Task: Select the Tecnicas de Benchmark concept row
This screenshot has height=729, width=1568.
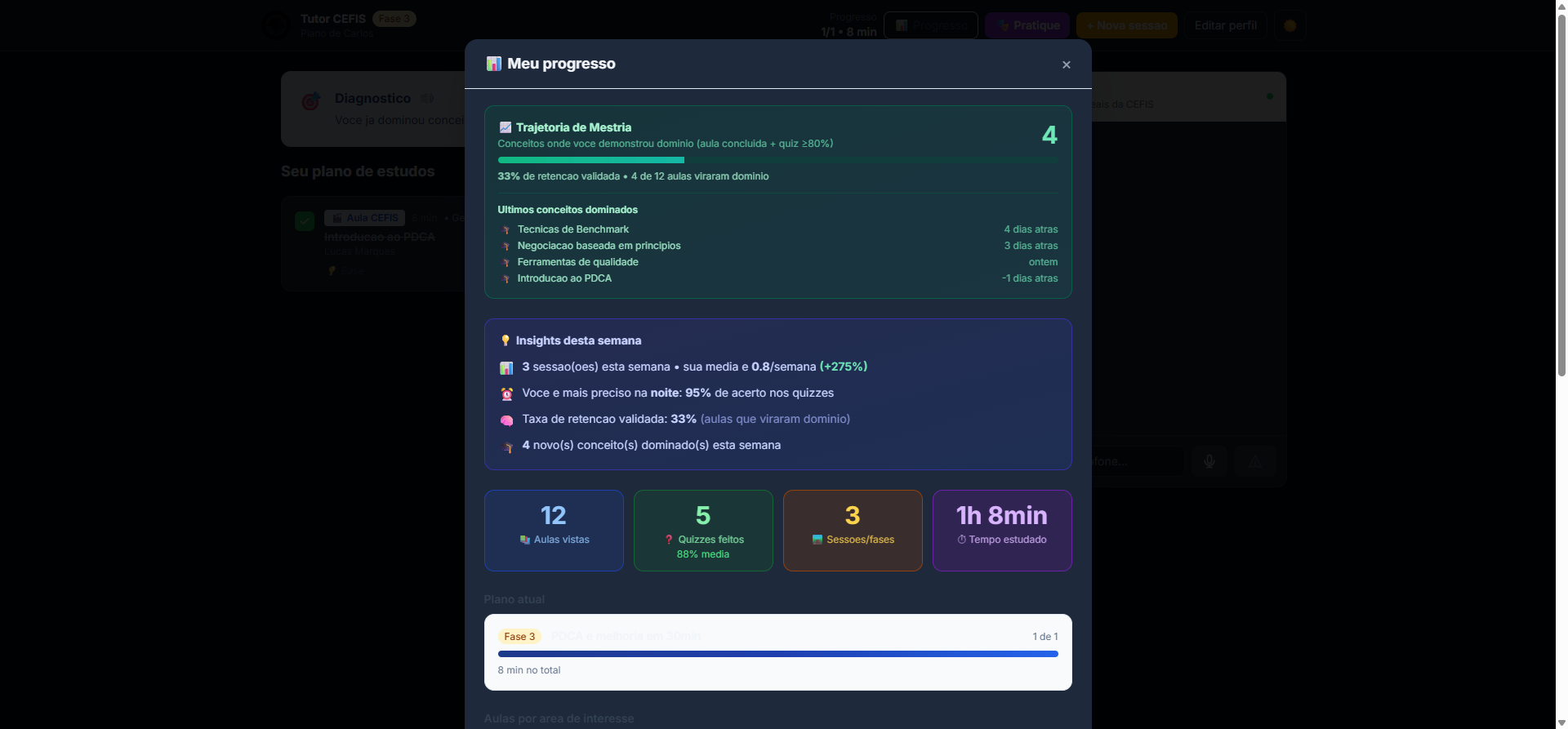Action: coord(778,229)
